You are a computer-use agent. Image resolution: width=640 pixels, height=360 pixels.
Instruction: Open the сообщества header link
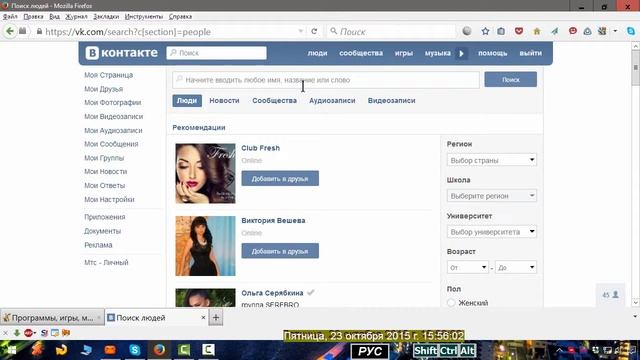[x=361, y=53]
